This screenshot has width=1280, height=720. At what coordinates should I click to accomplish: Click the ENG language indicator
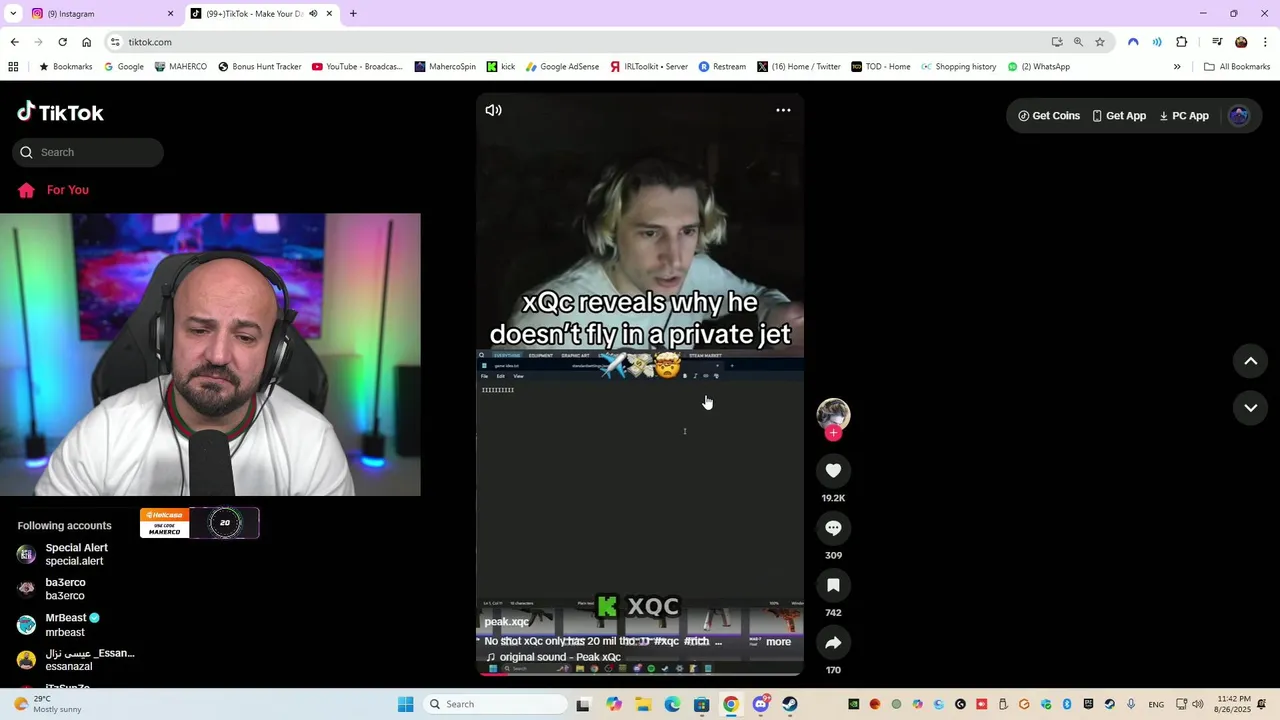(1156, 704)
